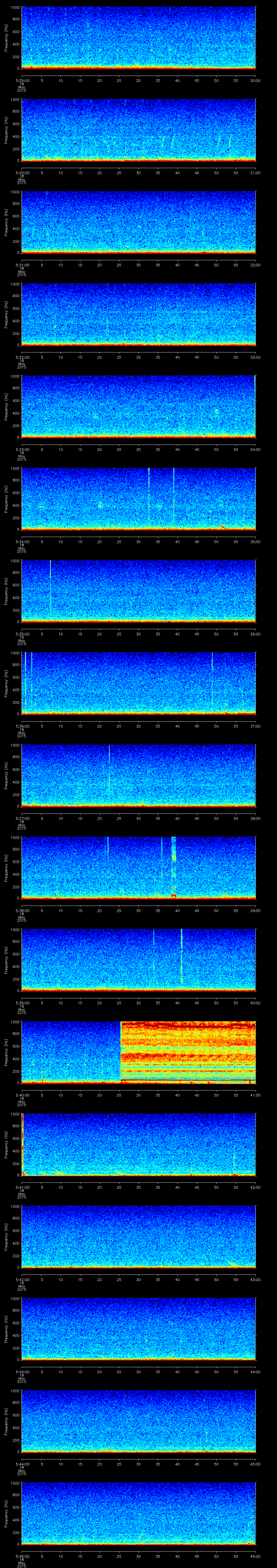
Task: Click the end time label 38:00
Action: (x=256, y=818)
